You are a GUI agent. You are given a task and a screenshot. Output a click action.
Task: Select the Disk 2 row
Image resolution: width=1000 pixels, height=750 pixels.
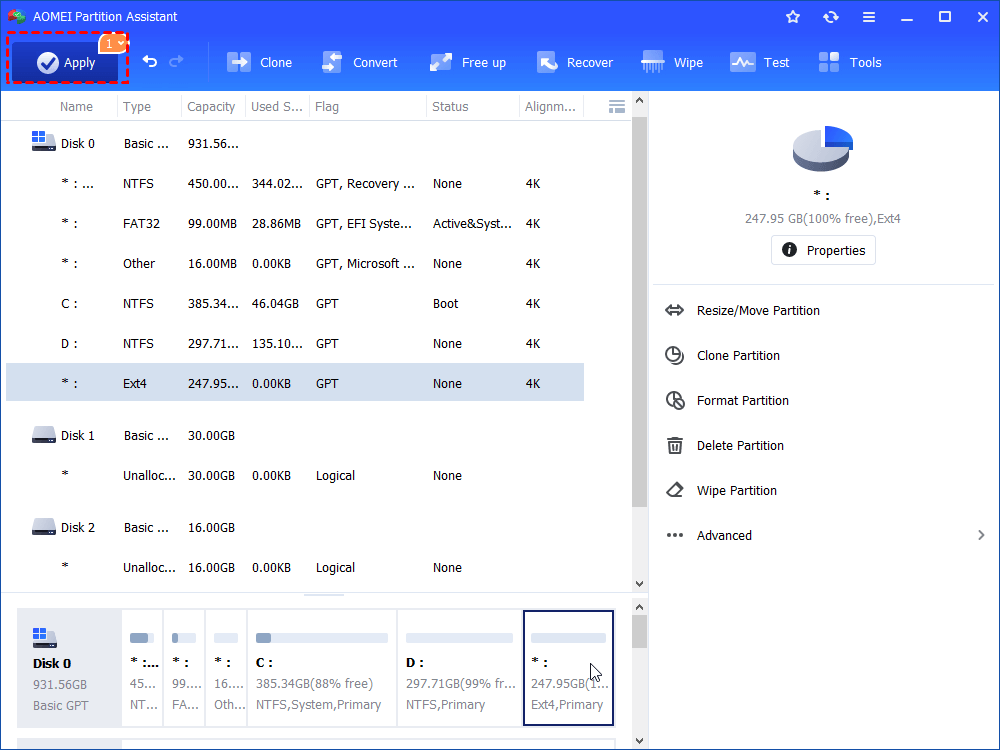[295, 527]
